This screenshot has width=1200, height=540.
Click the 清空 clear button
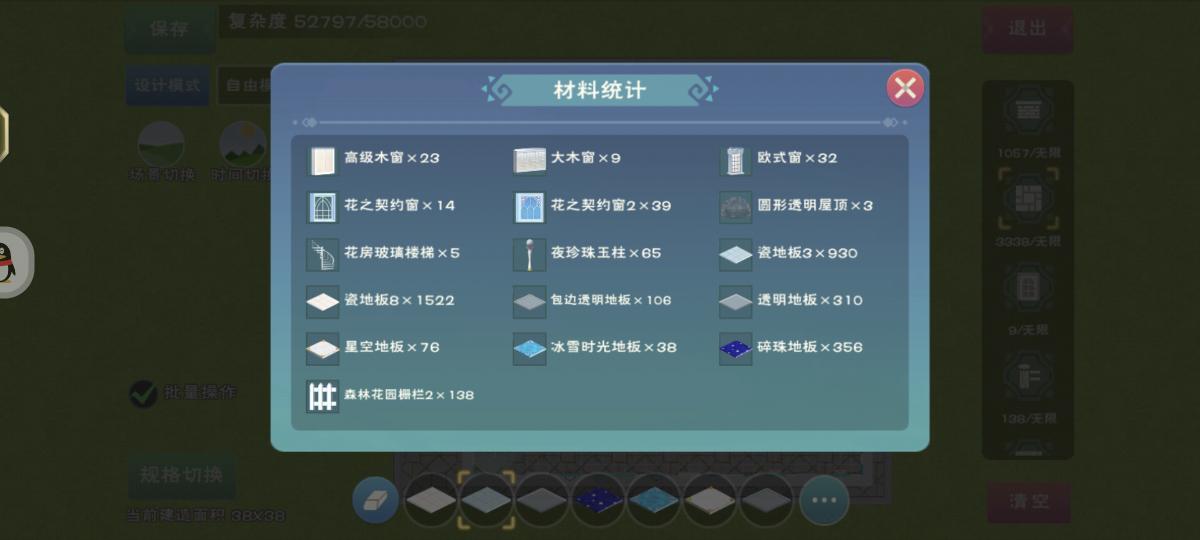[x=1028, y=502]
